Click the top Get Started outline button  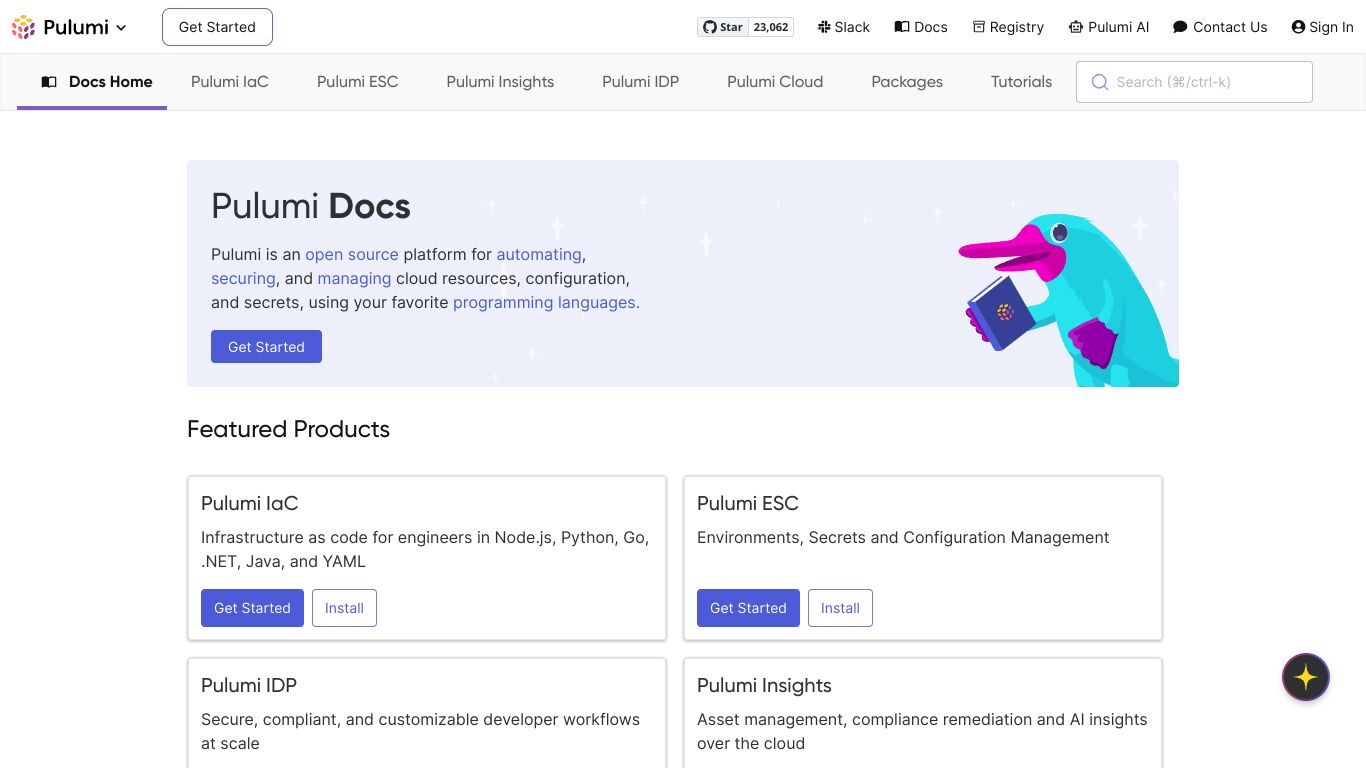coord(217,27)
